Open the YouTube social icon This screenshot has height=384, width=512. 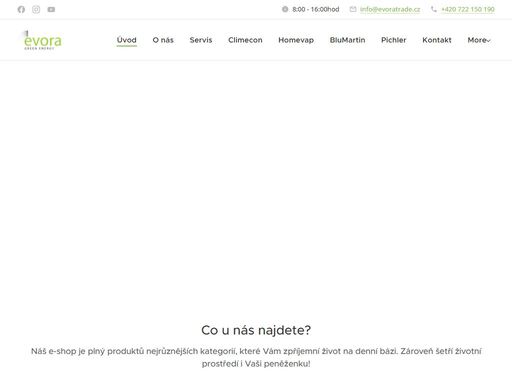coord(51,9)
